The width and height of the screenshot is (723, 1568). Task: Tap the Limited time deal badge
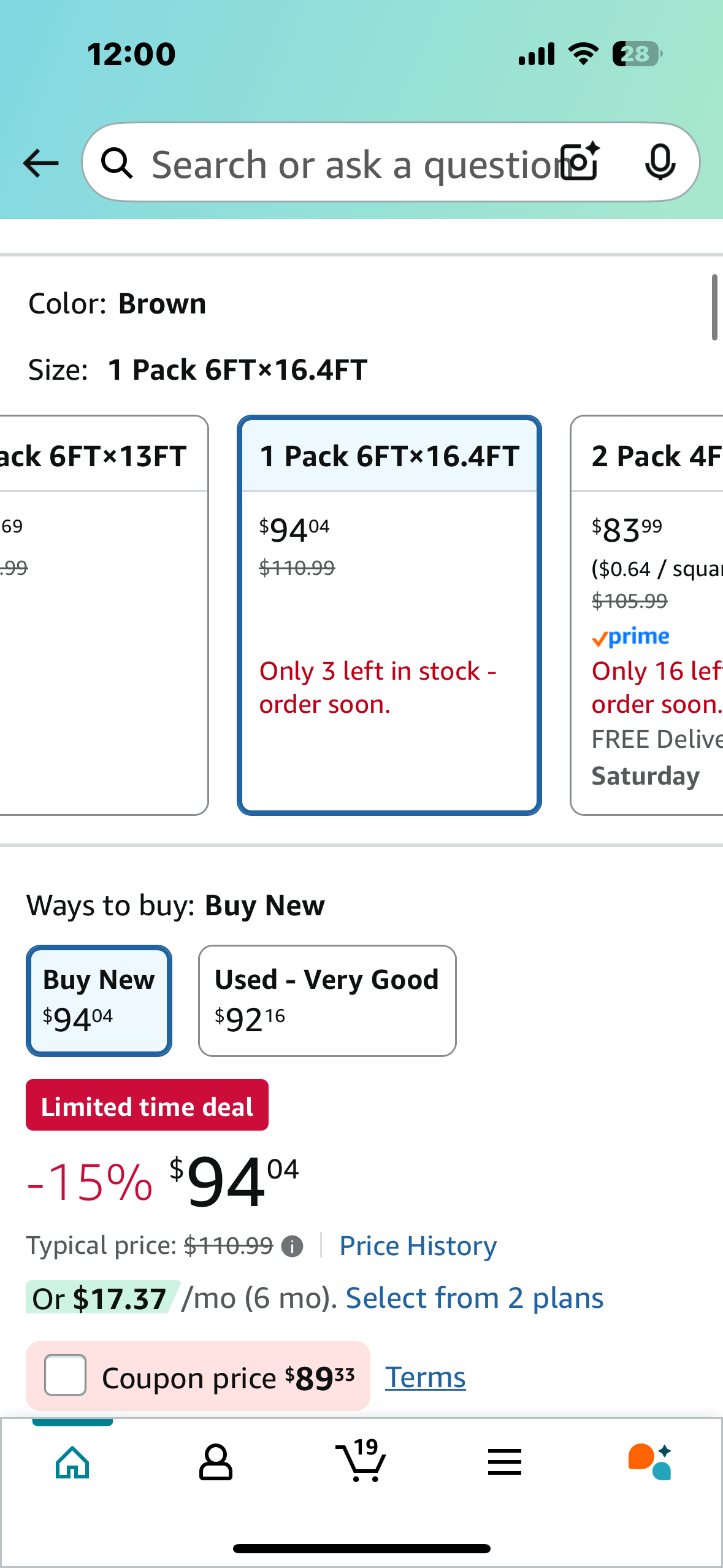click(147, 1105)
